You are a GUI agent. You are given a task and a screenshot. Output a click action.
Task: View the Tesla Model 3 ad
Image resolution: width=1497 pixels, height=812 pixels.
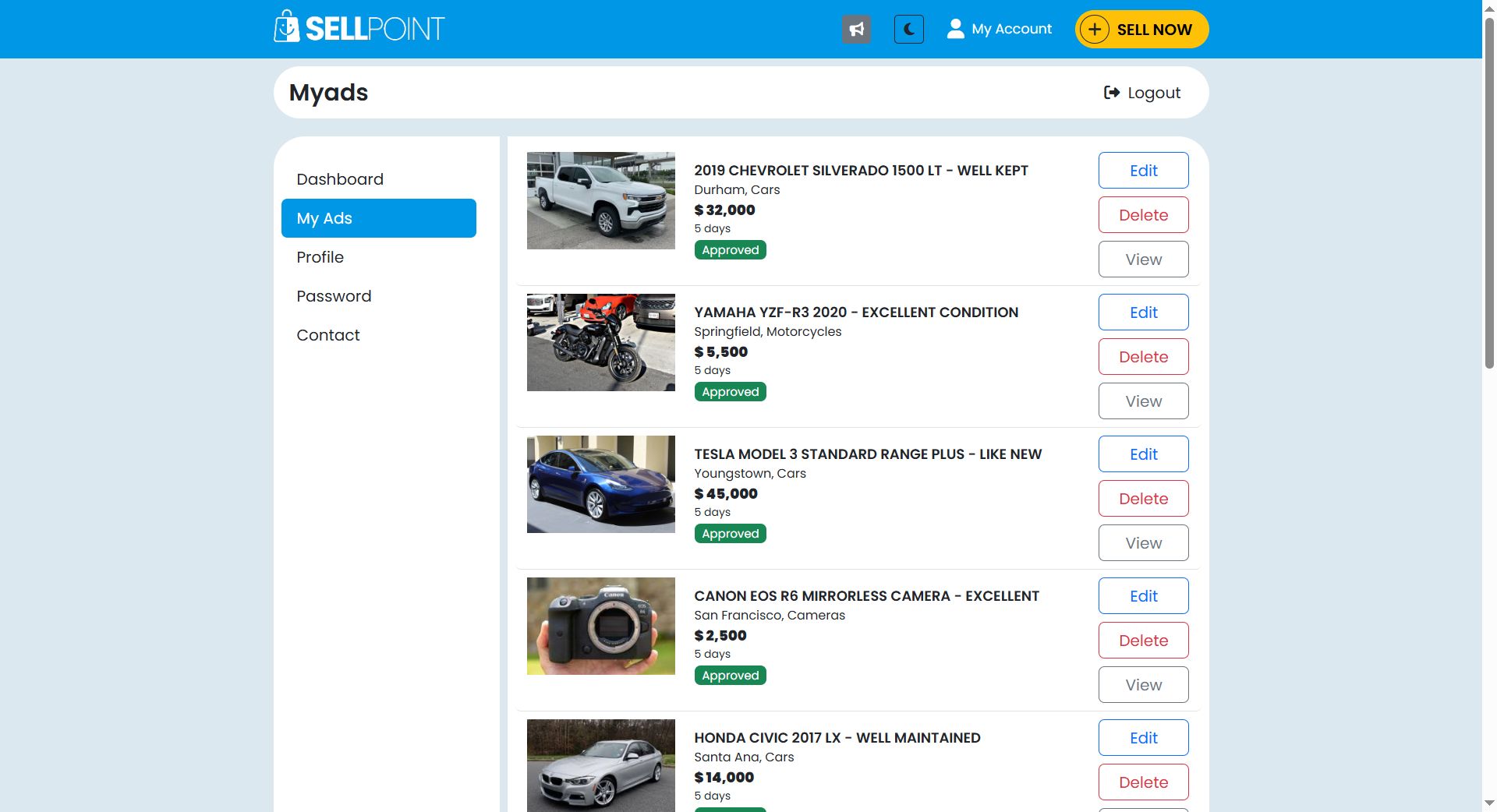pyautogui.click(x=1143, y=543)
